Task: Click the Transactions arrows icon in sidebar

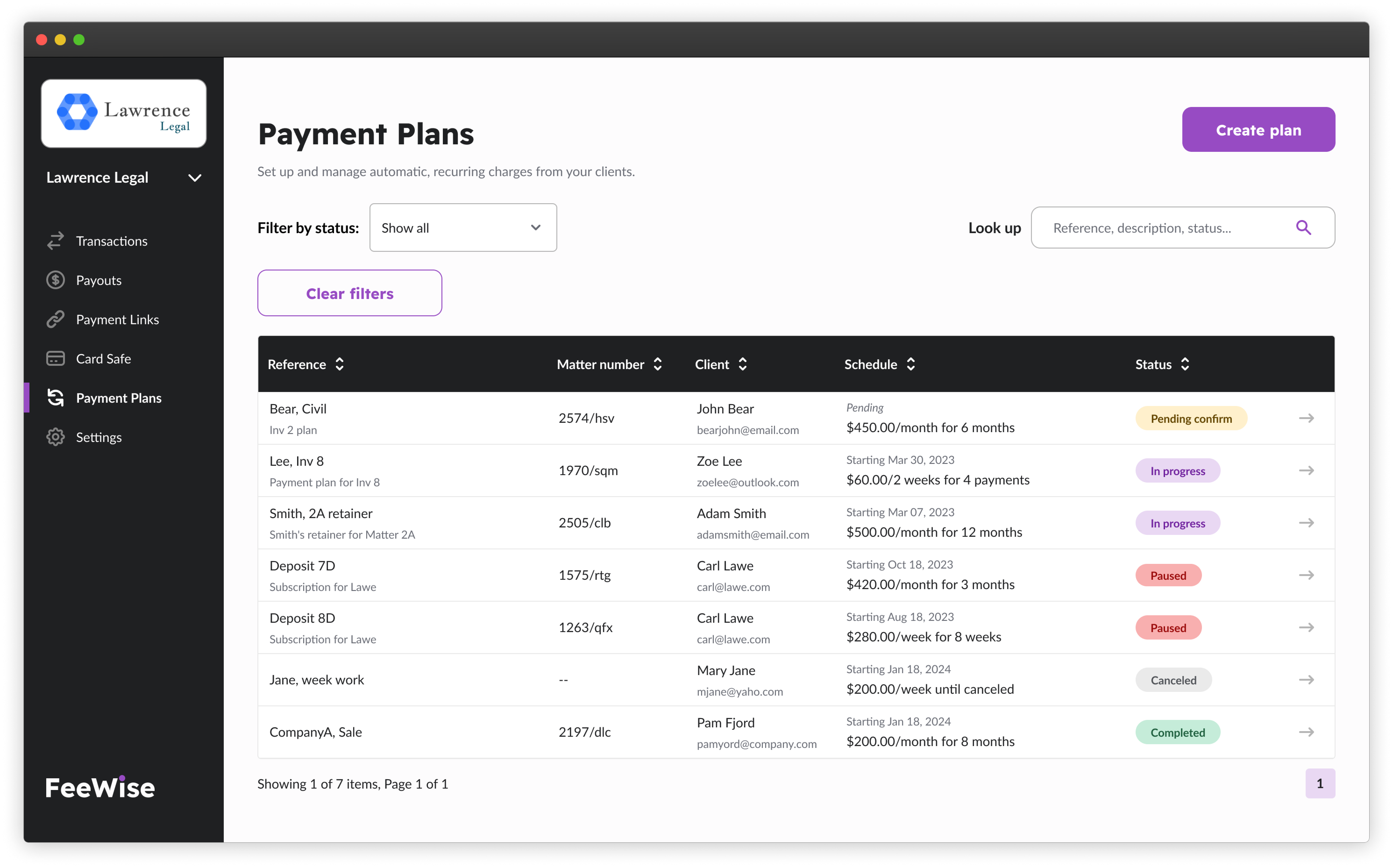Action: coord(55,241)
